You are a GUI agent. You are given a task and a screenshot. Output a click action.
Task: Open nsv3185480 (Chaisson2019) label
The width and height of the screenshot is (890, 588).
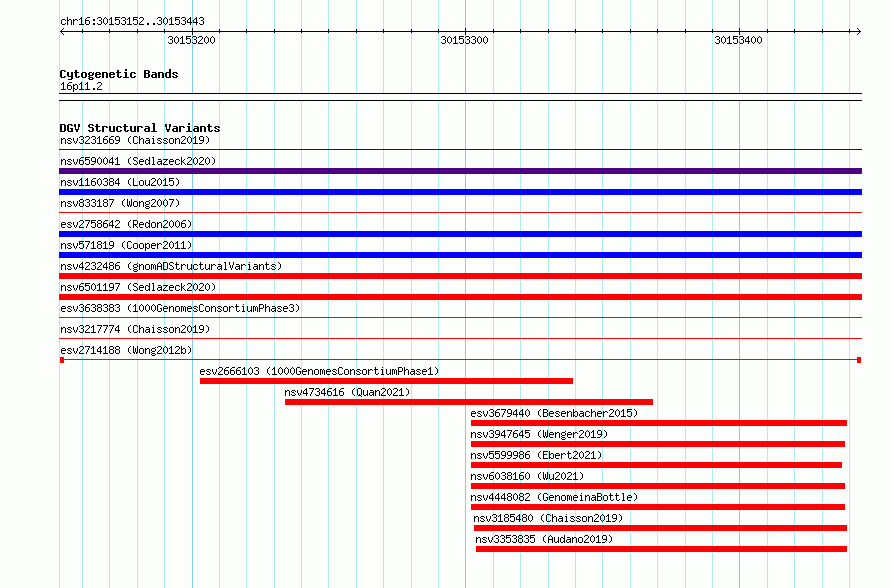click(x=548, y=518)
